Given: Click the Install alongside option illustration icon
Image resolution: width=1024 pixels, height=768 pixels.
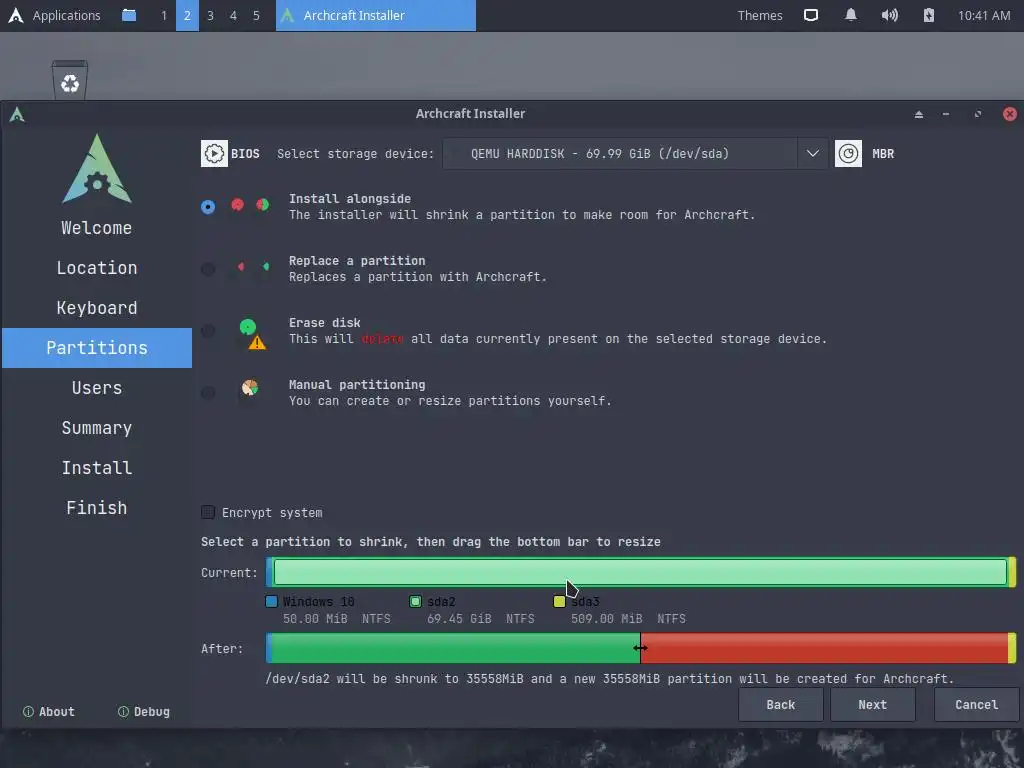Looking at the screenshot, I should point(250,205).
